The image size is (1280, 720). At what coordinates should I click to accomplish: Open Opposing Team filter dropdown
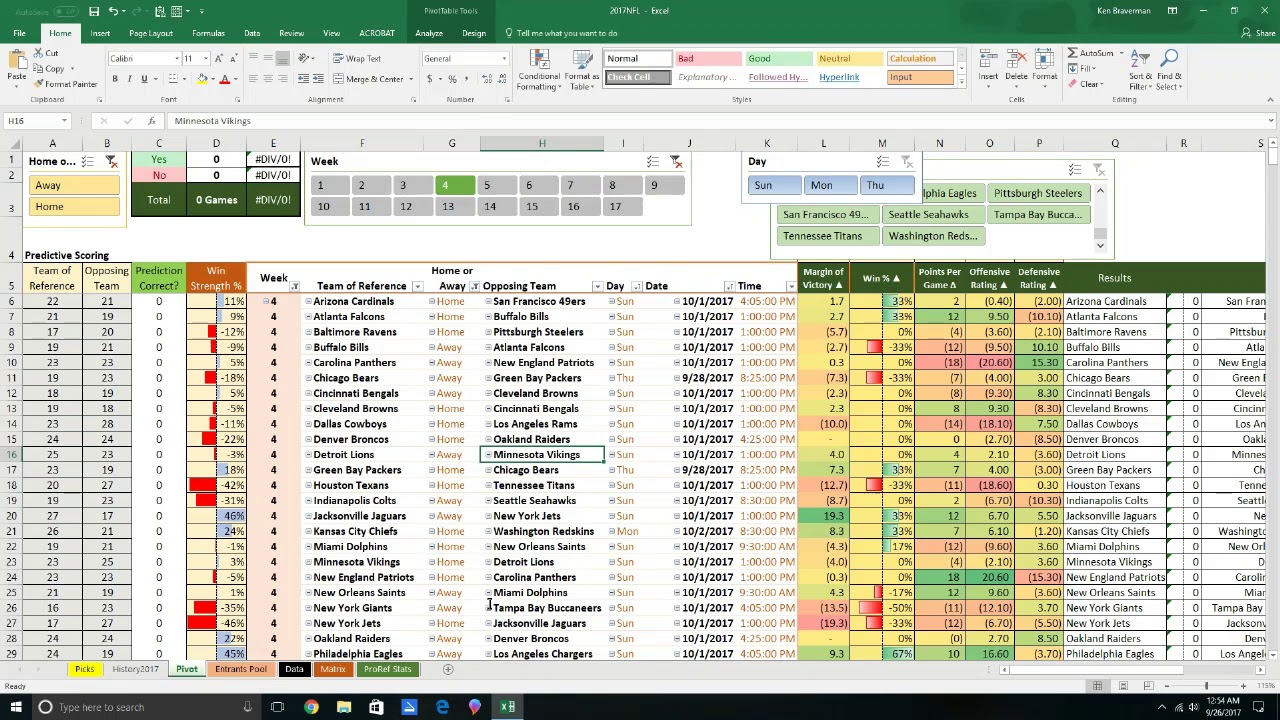[597, 287]
